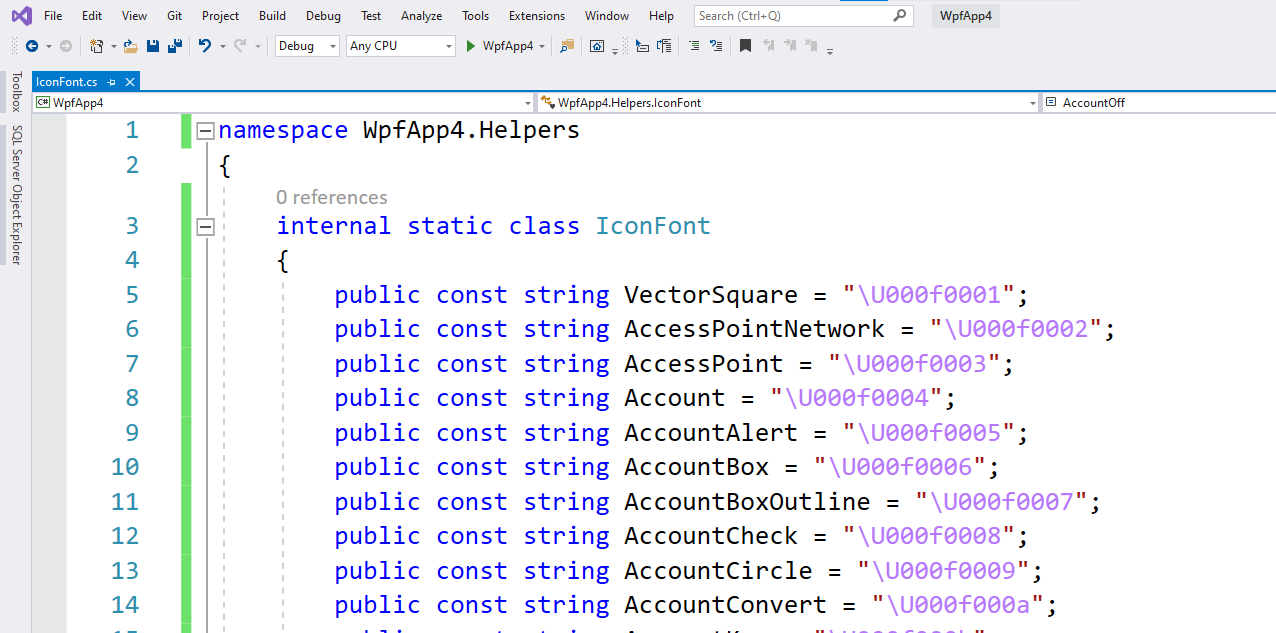Click the WpfApp4 solution name label in title bar
1276x633 pixels.
point(966,16)
